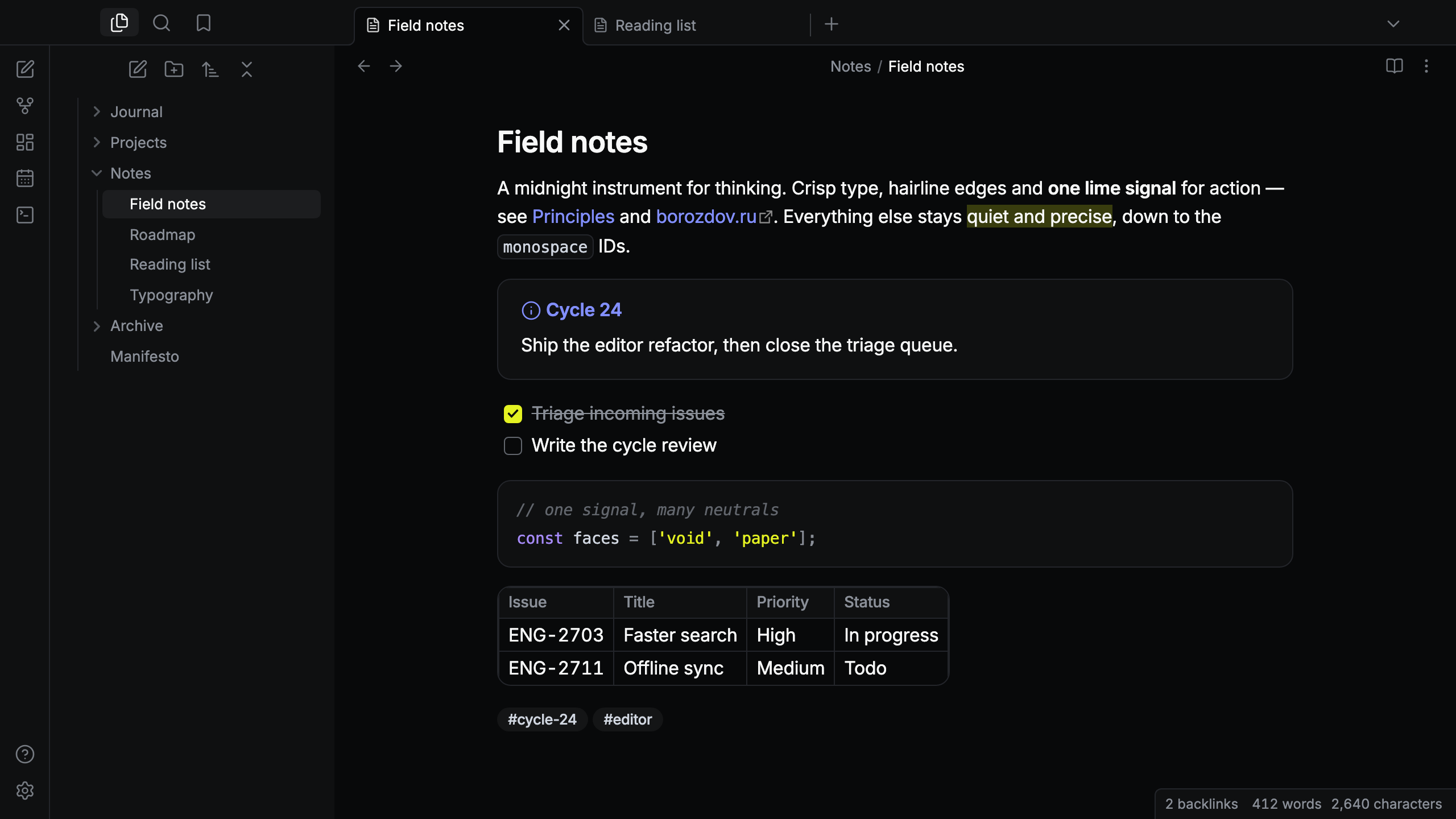Viewport: 1456px width, 819px height.
Task: Expand the Archive folder
Action: click(97, 326)
